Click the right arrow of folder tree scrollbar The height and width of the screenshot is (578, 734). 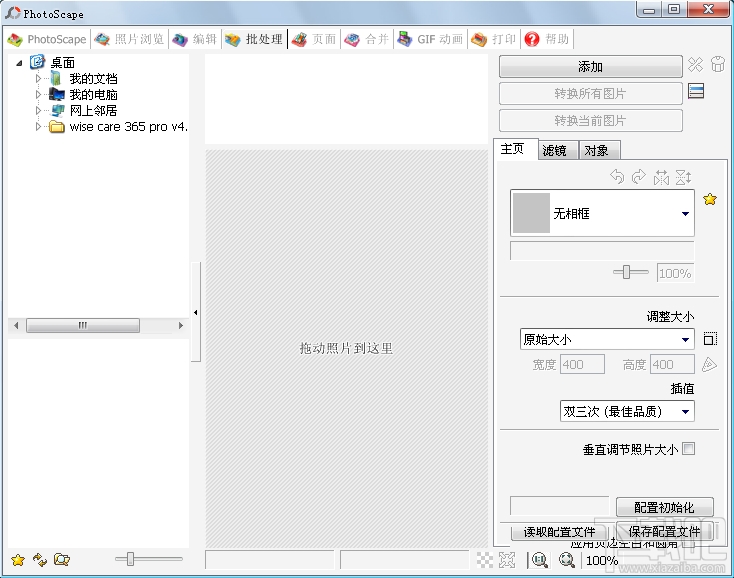click(181, 325)
